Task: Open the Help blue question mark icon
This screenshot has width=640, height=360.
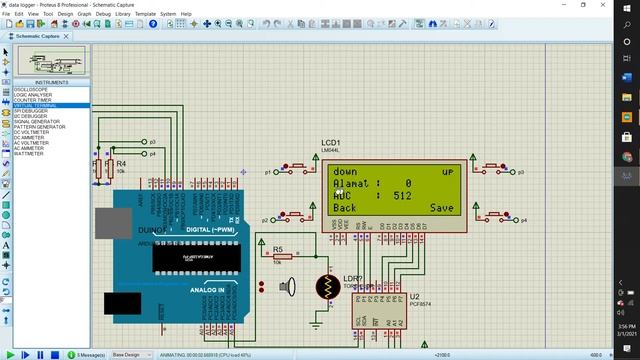Action: pyautogui.click(x=153, y=24)
